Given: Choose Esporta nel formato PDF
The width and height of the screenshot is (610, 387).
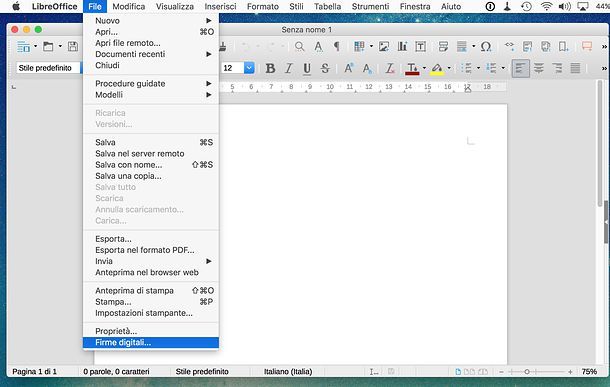Looking at the screenshot, I should (x=151, y=250).
